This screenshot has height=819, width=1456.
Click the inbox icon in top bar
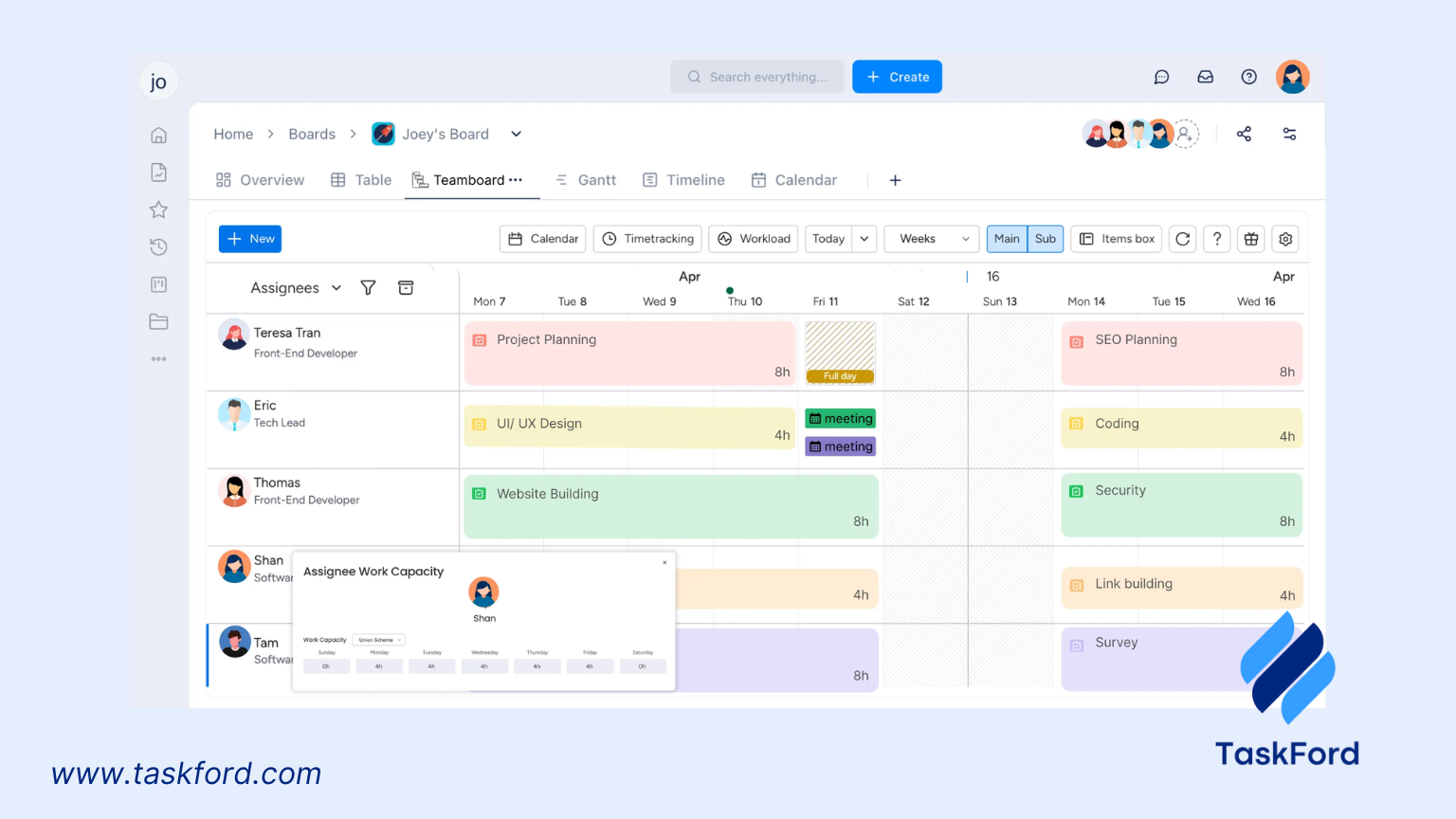tap(1205, 77)
